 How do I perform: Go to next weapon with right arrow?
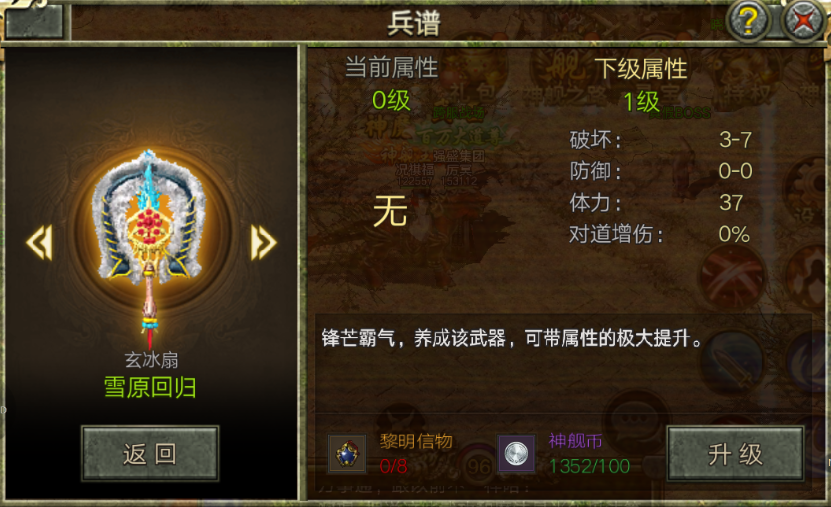click(263, 243)
